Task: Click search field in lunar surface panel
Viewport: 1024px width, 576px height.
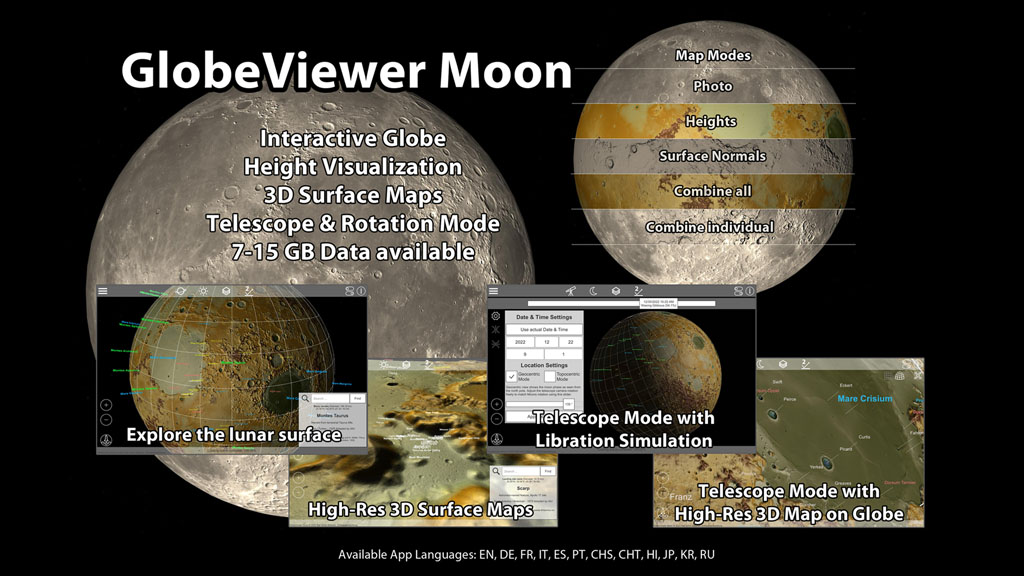Action: [x=330, y=398]
